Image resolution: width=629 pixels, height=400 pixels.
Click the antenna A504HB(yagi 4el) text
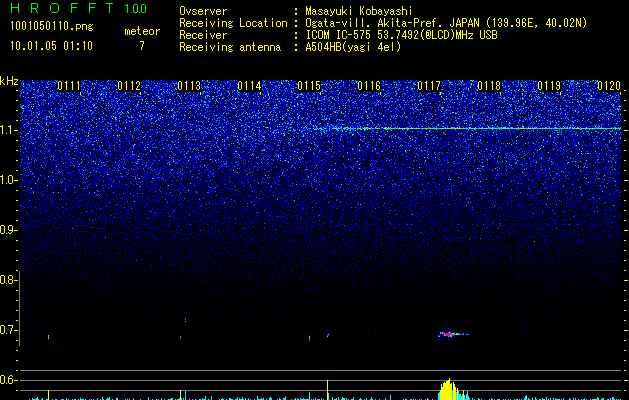tap(353, 47)
